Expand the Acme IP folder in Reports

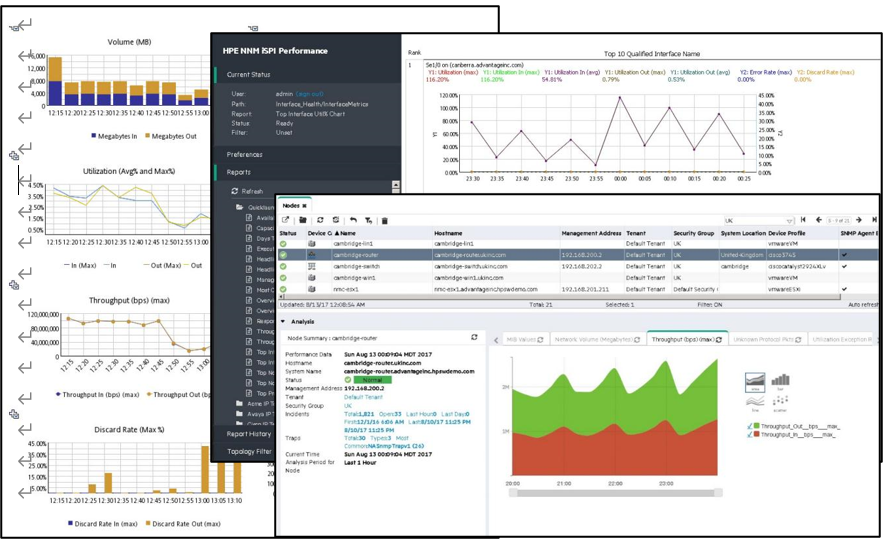[240, 403]
